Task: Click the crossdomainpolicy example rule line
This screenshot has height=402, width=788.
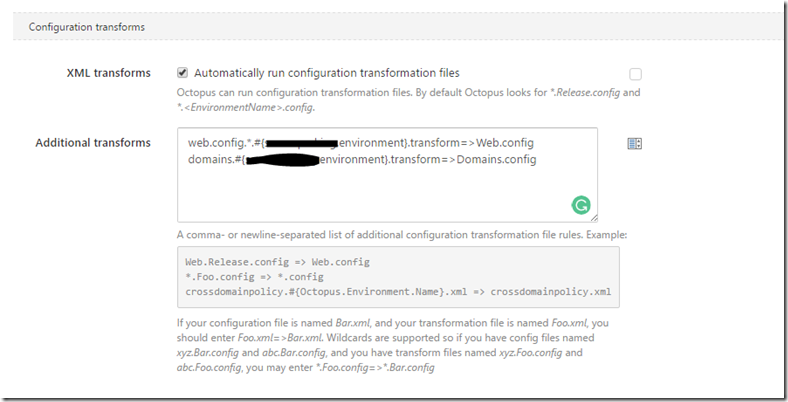Action: coord(398,291)
